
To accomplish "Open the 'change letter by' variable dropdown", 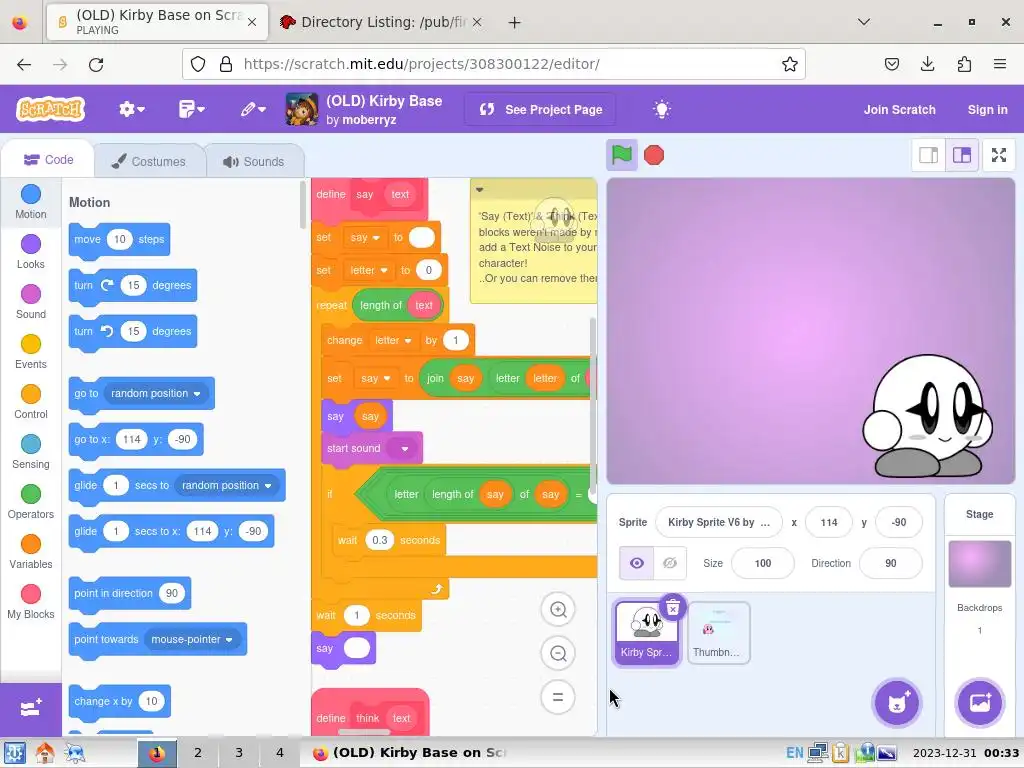I will 393,340.
